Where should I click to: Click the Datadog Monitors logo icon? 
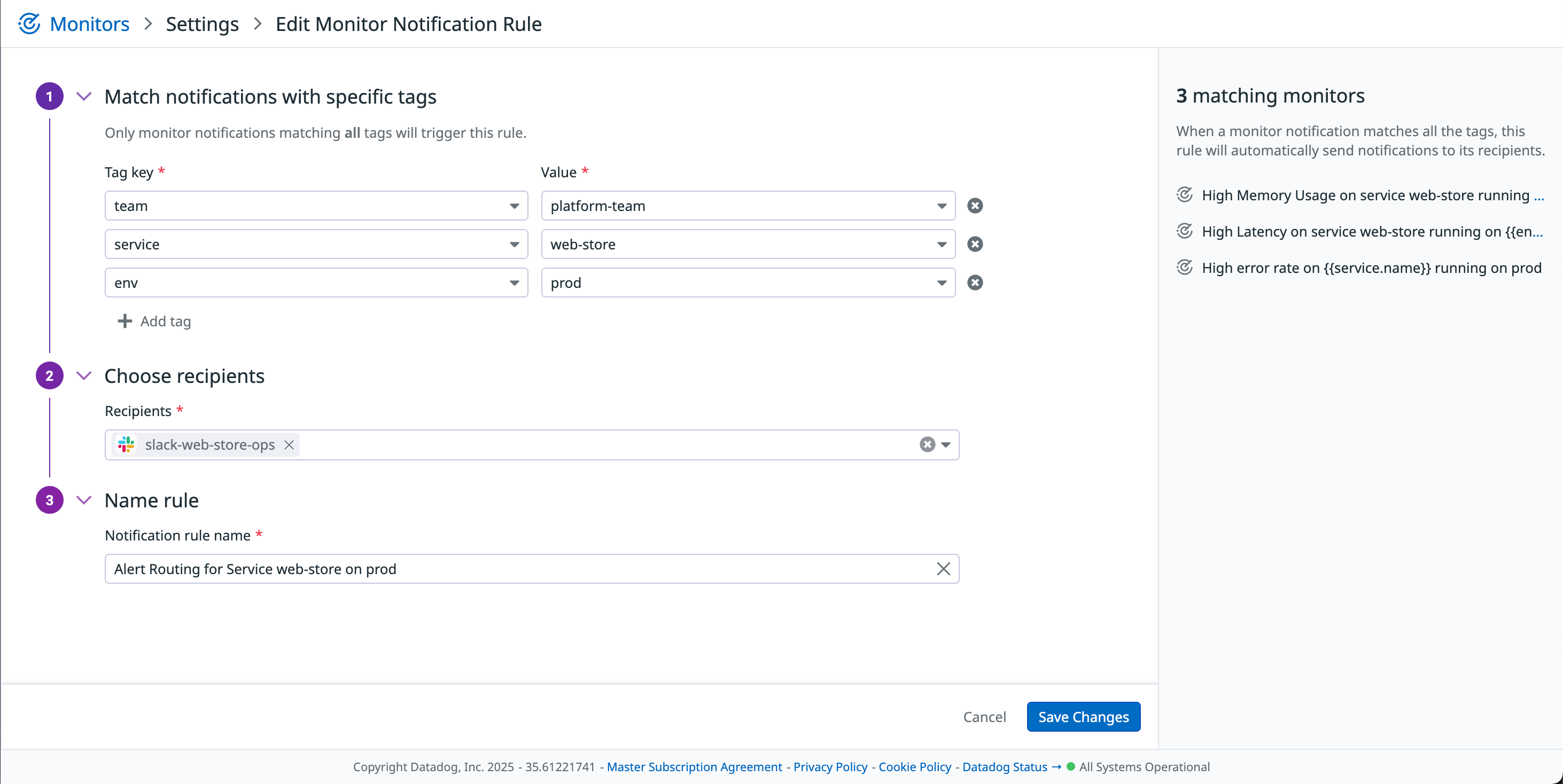pos(29,23)
